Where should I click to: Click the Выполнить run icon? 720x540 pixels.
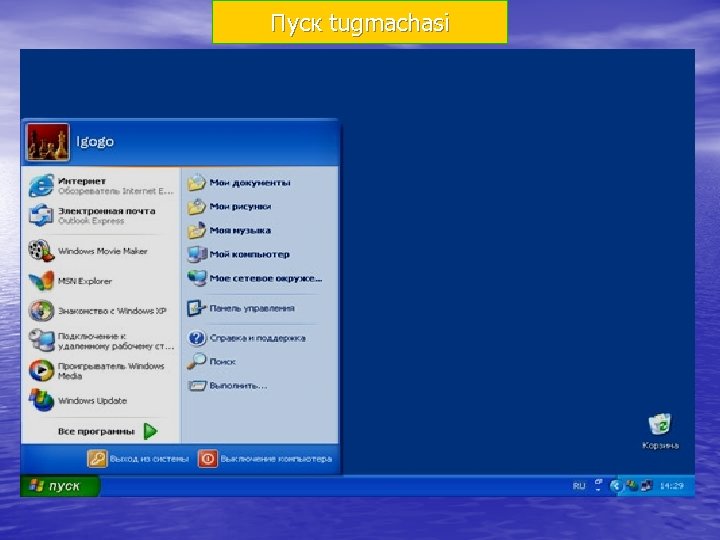[197, 386]
